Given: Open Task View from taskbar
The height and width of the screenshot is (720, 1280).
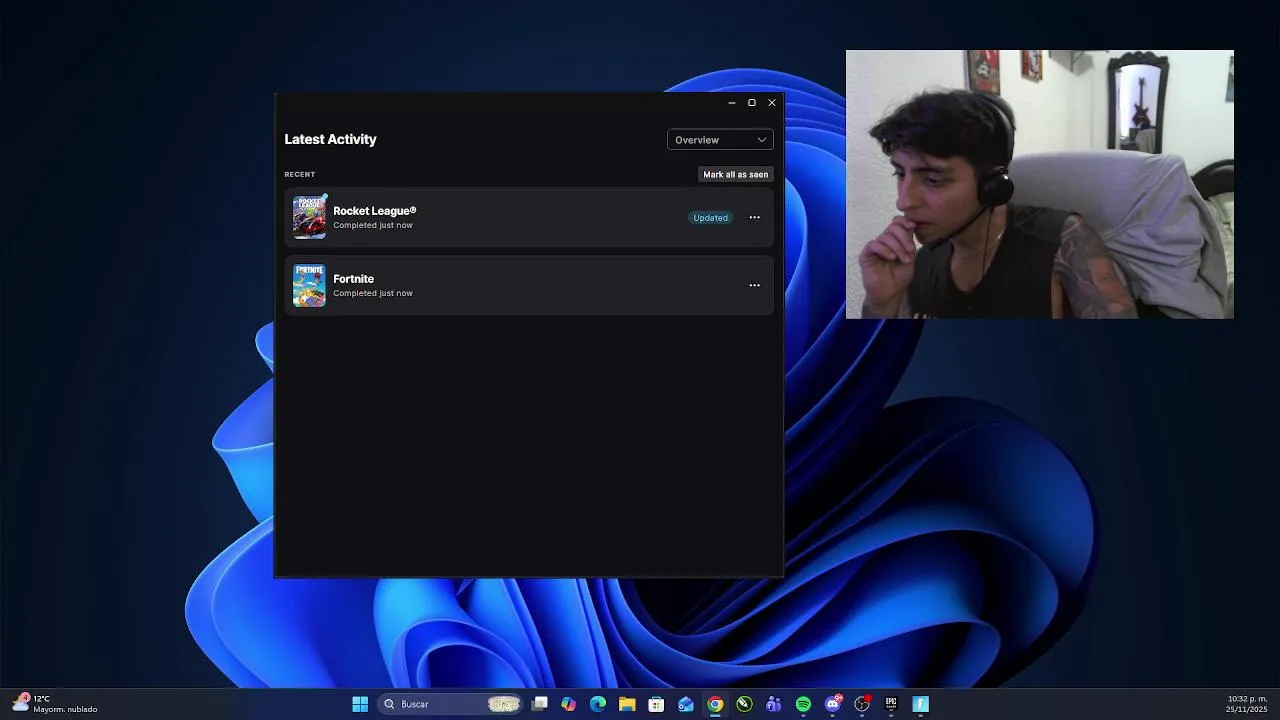Looking at the screenshot, I should [540, 704].
